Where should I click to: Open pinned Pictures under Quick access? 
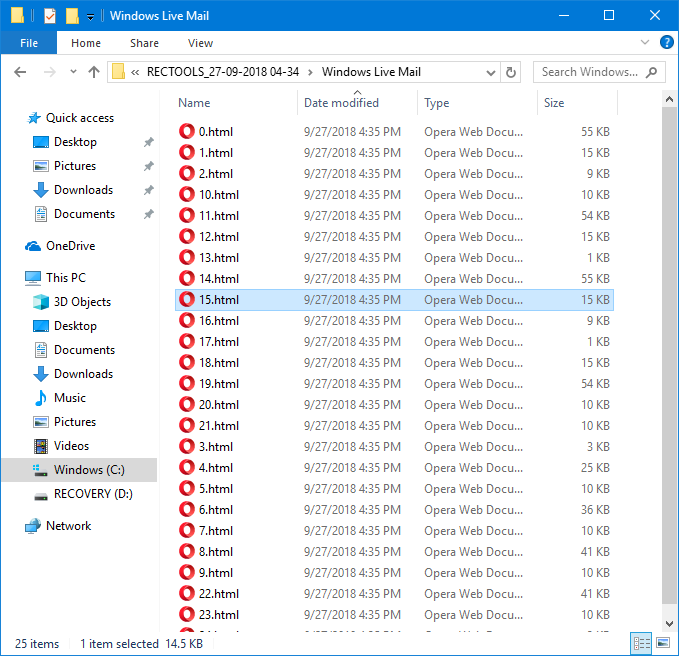click(74, 166)
